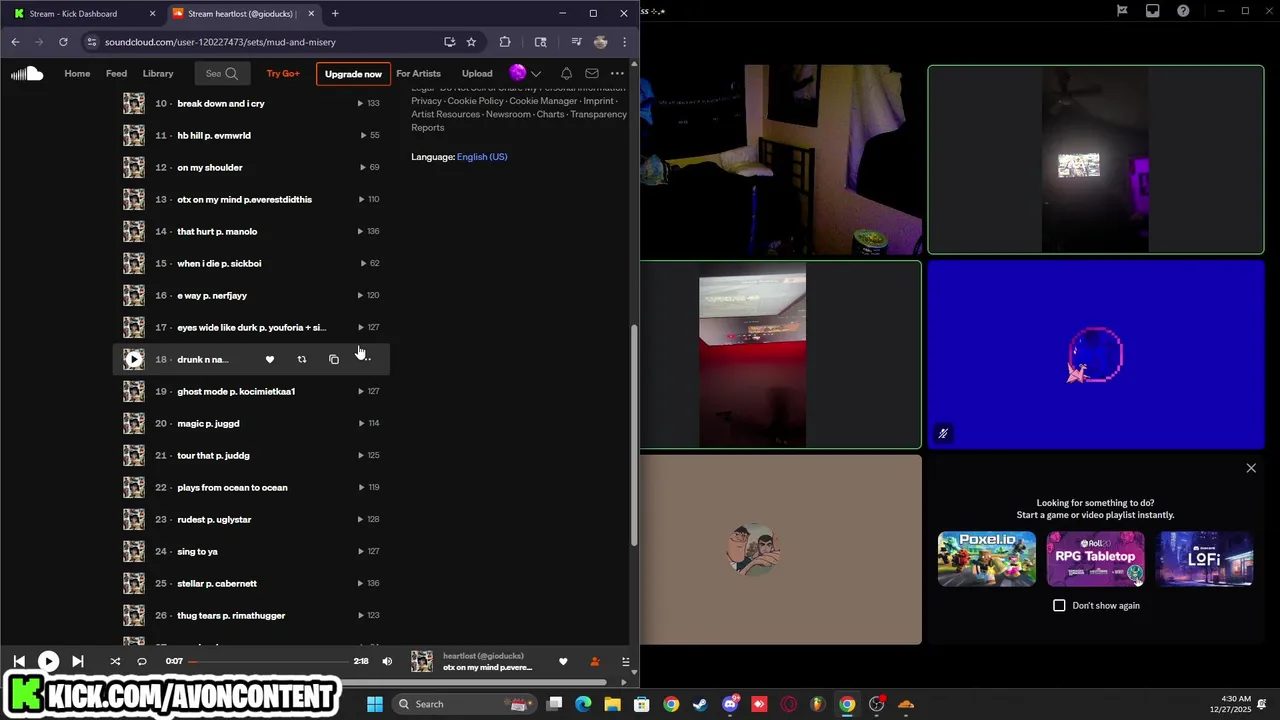Image resolution: width=1280 pixels, height=720 pixels.
Task: Play track 18 from its thumbnail
Action: pyautogui.click(x=133, y=359)
